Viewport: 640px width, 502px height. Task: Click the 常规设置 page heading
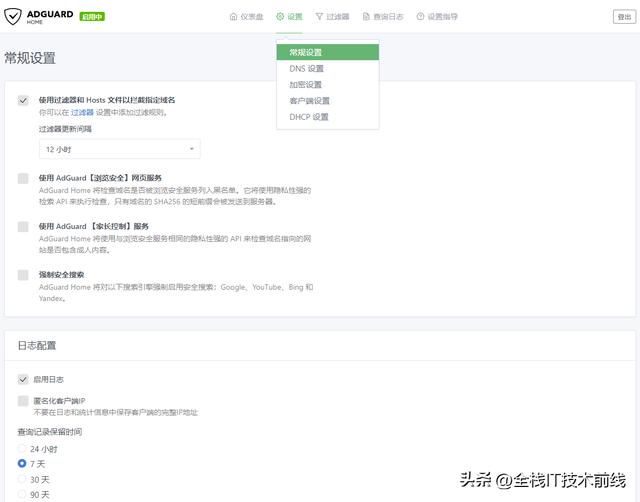click(30, 58)
